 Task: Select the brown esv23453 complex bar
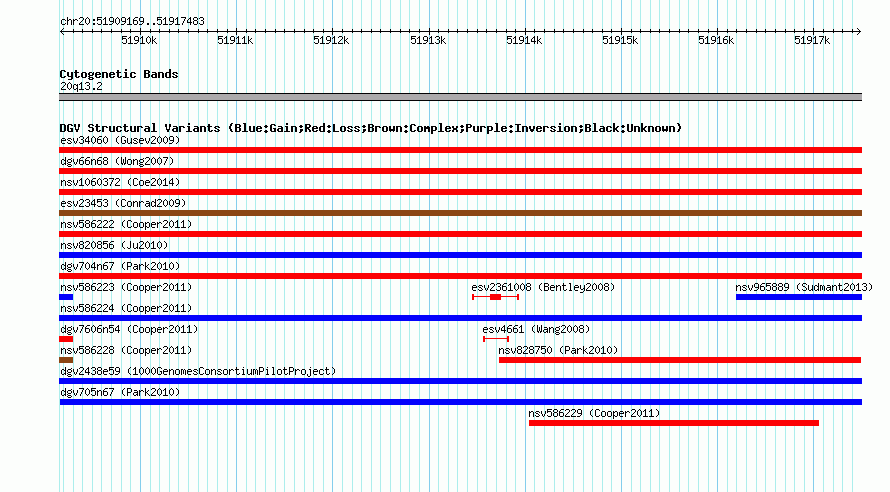(460, 213)
